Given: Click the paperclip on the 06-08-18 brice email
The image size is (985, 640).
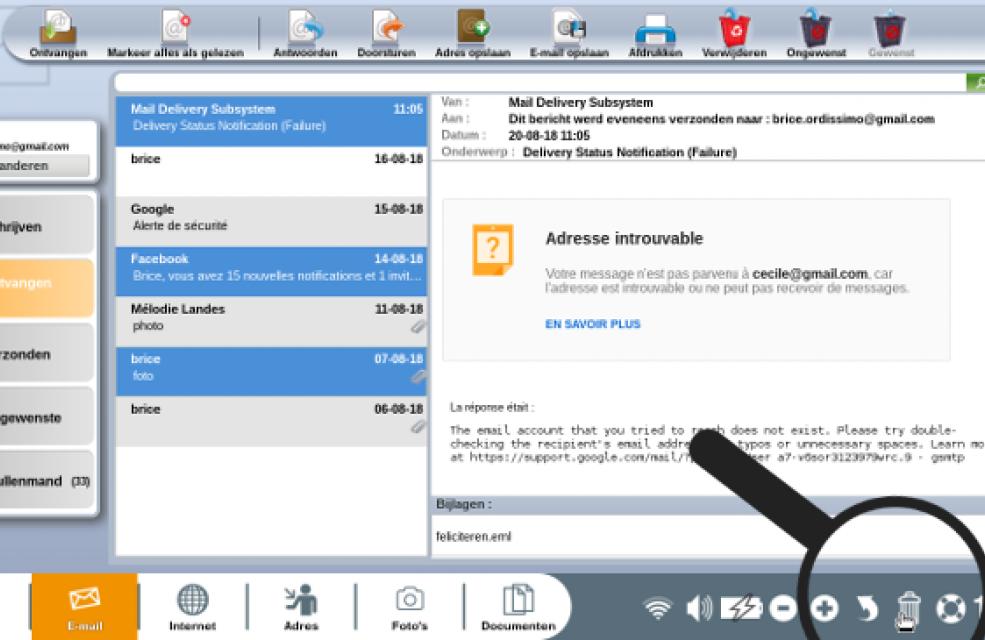Looking at the screenshot, I should [x=418, y=427].
